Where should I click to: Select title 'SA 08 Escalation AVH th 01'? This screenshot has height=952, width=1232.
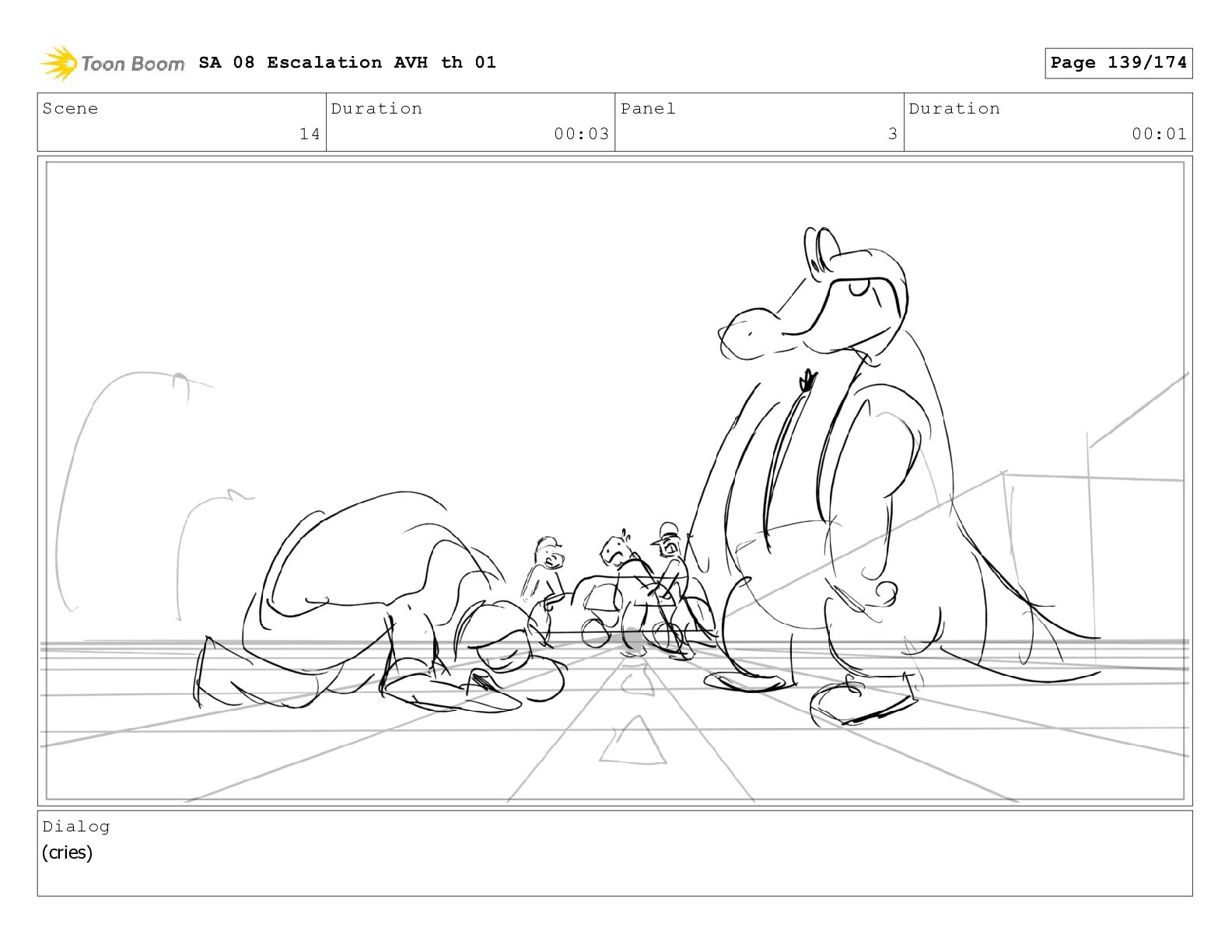point(347,62)
